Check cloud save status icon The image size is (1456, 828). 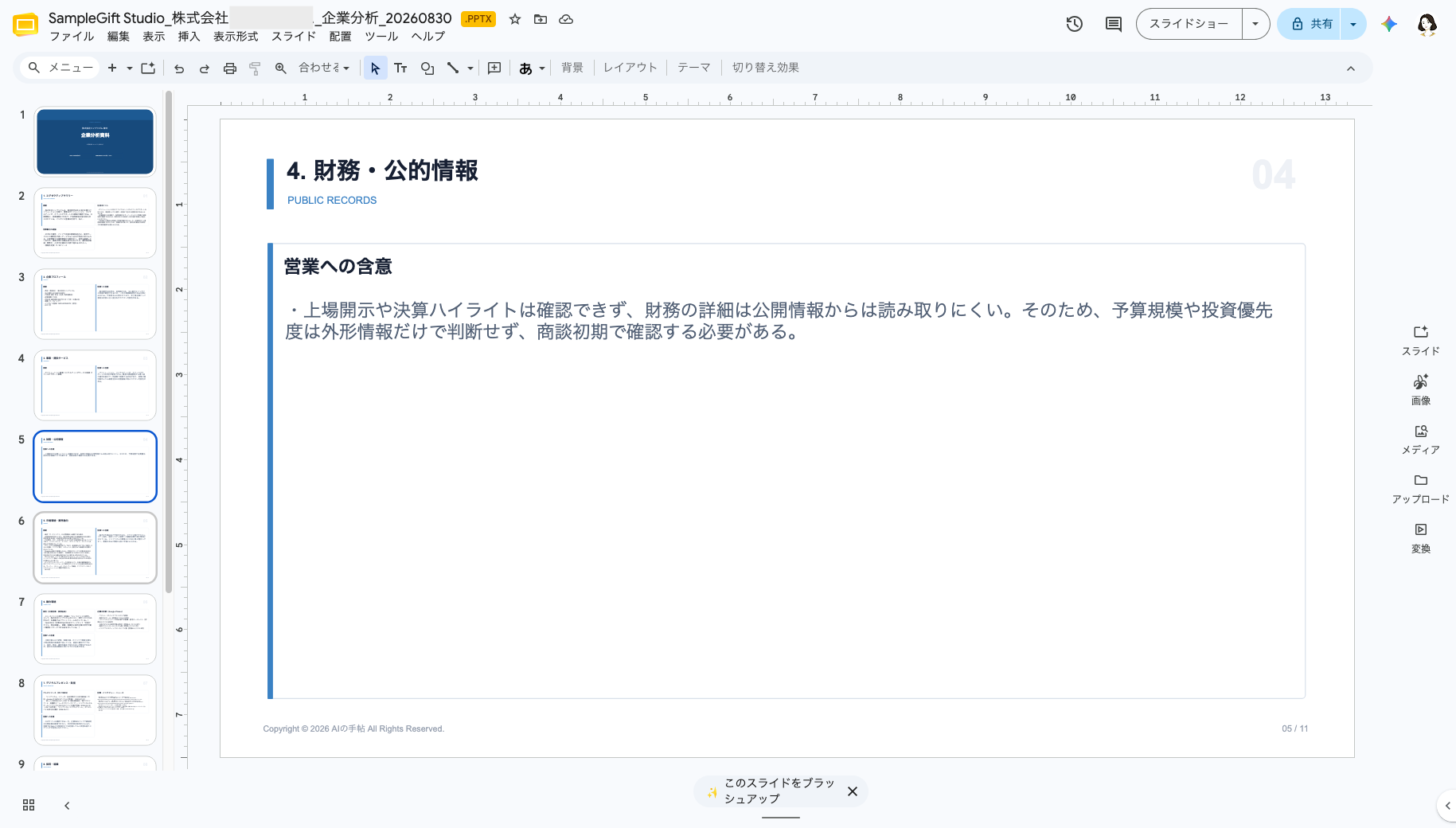566,19
